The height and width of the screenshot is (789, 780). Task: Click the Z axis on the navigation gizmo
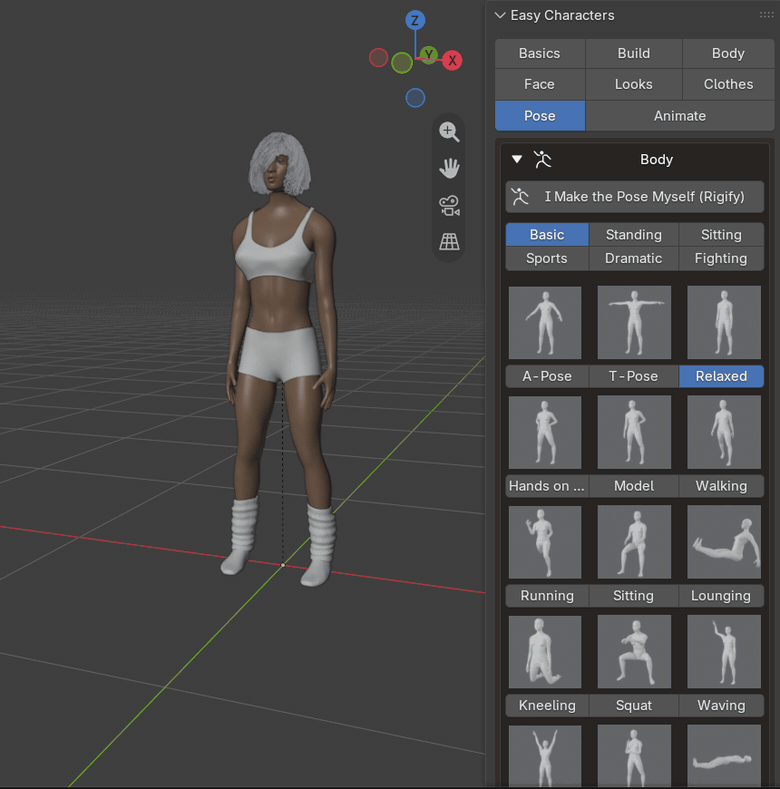coord(415,21)
